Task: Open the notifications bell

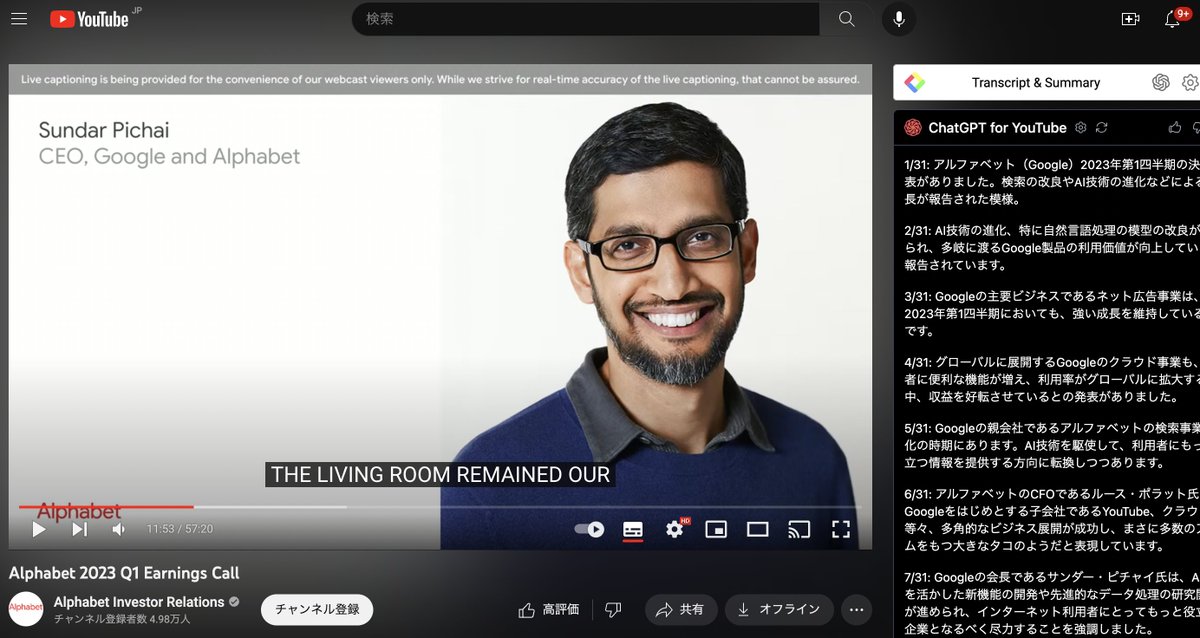Action: click(x=1174, y=19)
